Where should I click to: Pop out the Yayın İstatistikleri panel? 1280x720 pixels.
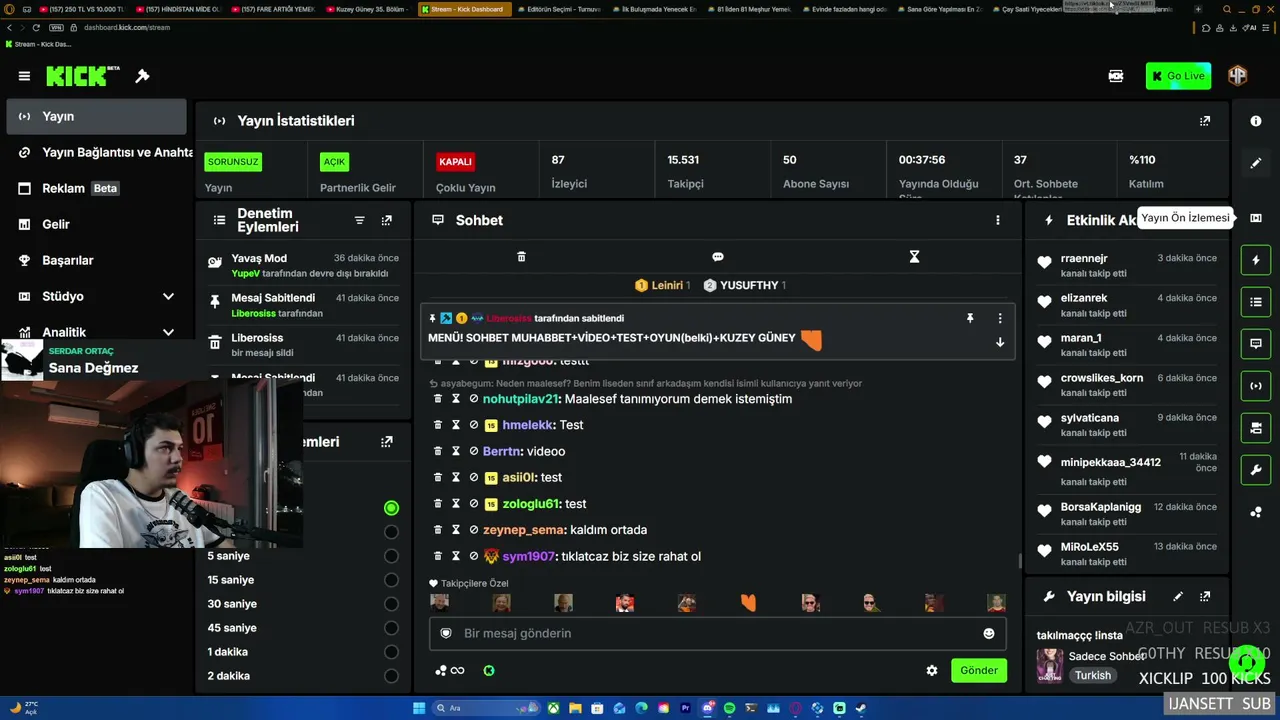tap(1205, 121)
